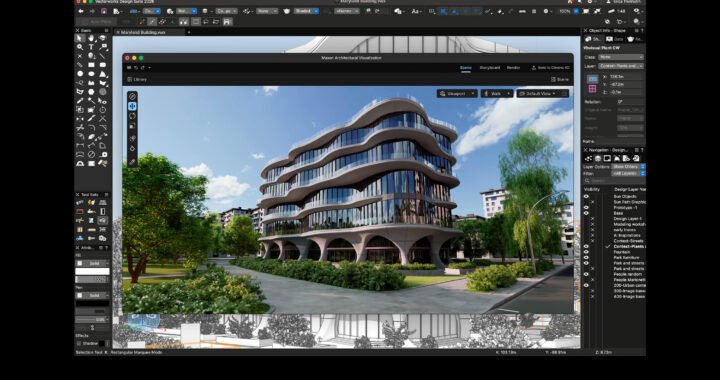Hide the Park furniture layer

coord(586,257)
